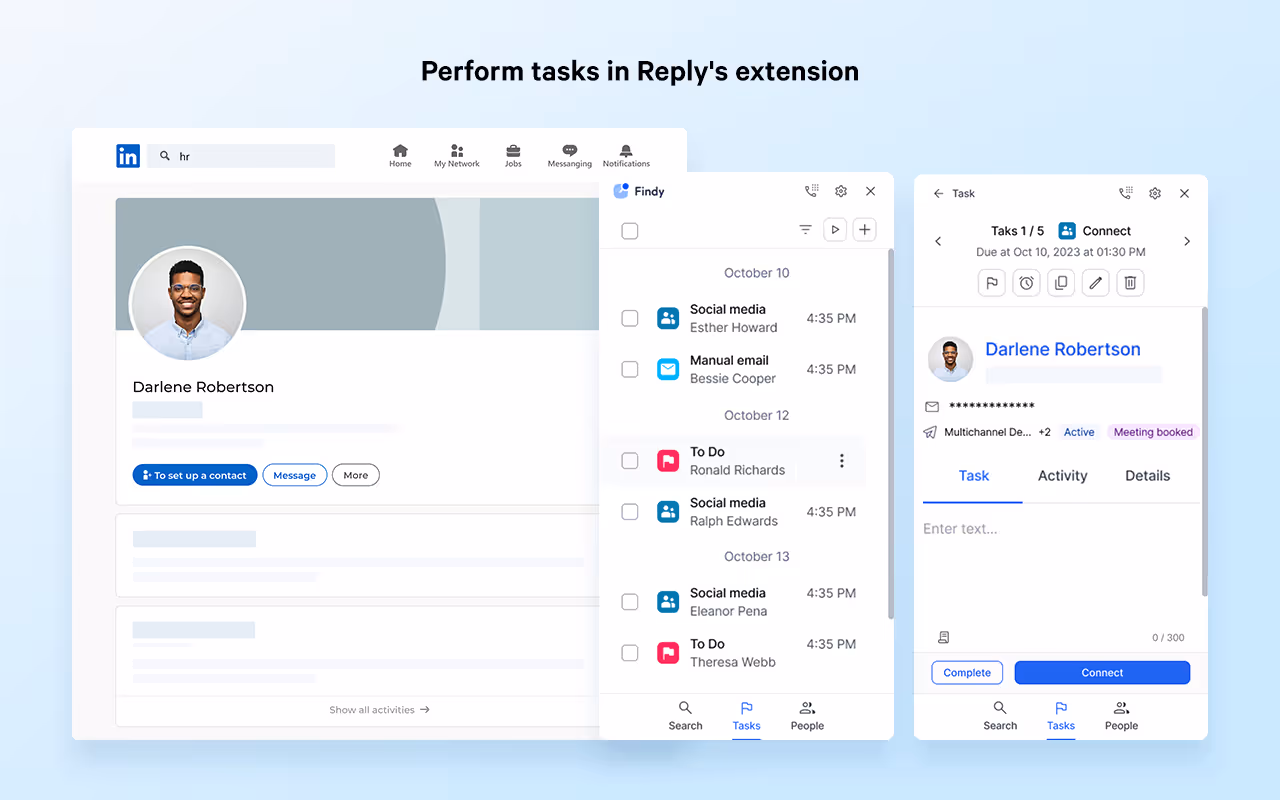Image resolution: width=1280 pixels, height=800 pixels.
Task: Start tasks with the play button
Action: (835, 230)
